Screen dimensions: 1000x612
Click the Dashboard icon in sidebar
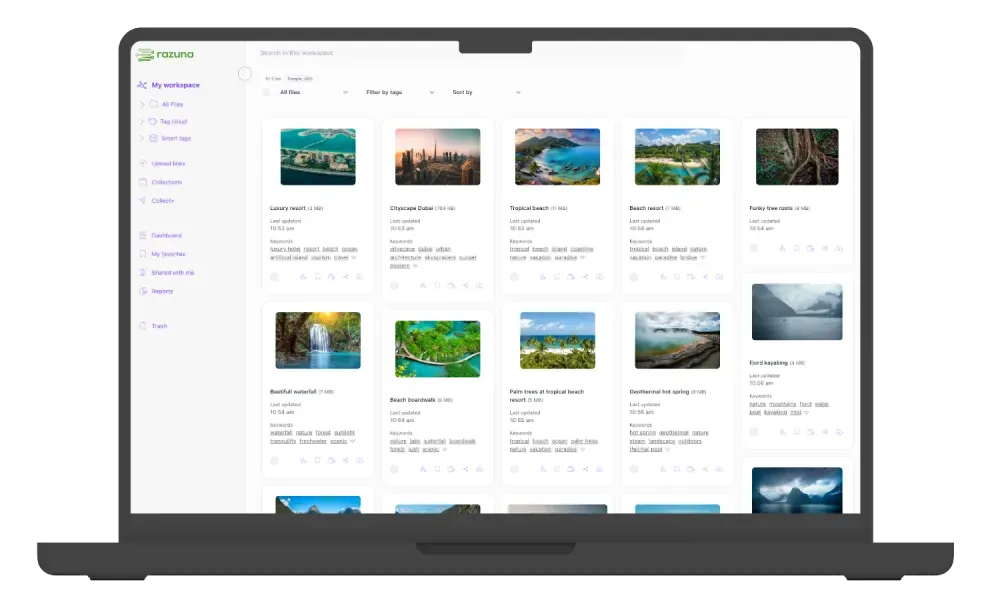click(x=143, y=235)
